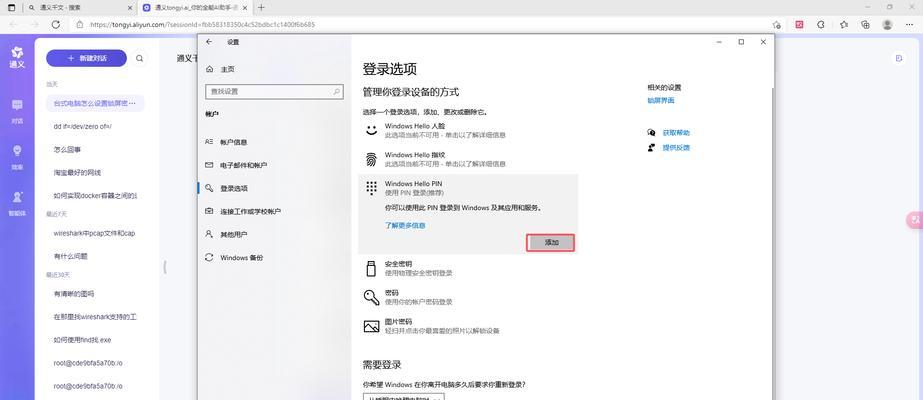Open the browser Favorites list icon
923x400 pixels.
[x=844, y=25]
